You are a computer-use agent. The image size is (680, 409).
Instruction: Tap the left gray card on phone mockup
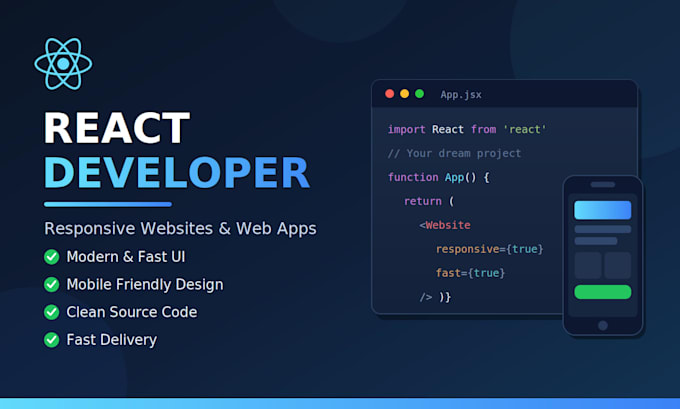click(588, 265)
